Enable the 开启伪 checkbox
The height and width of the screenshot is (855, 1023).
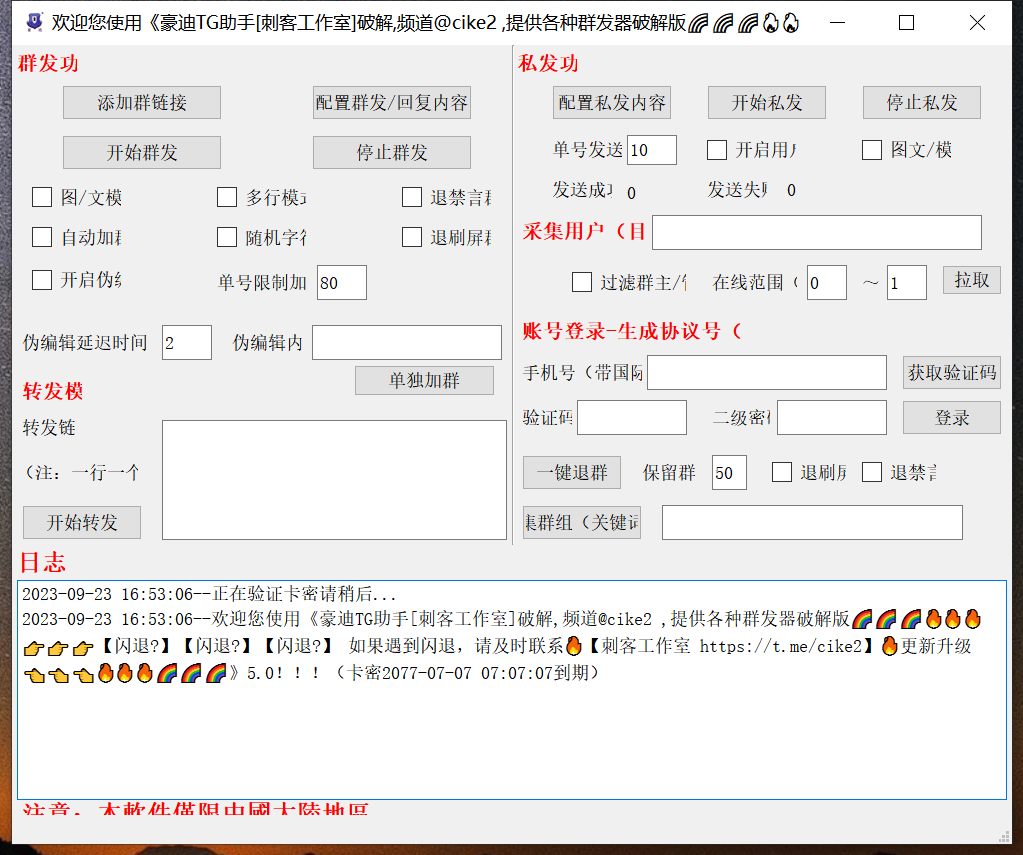[x=42, y=280]
